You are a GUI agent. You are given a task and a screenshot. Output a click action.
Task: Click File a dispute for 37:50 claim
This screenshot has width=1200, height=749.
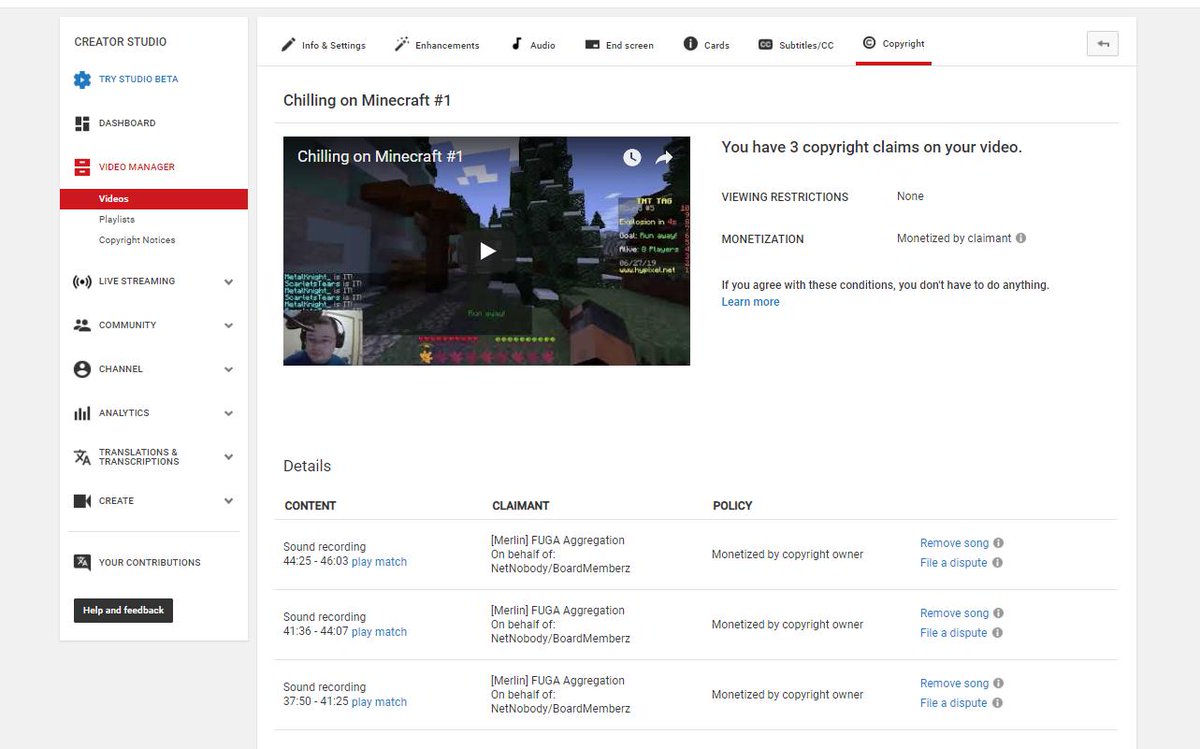953,703
